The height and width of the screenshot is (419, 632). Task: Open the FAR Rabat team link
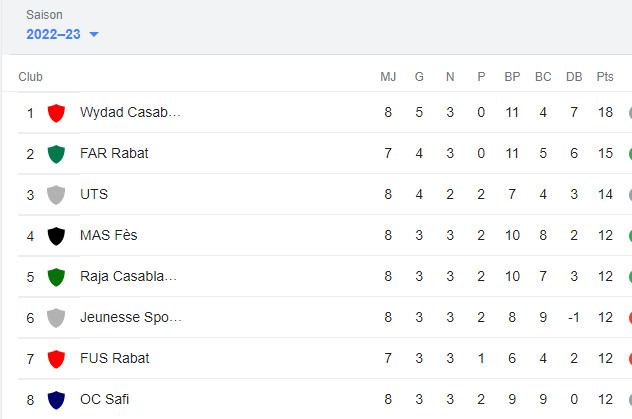pos(114,153)
